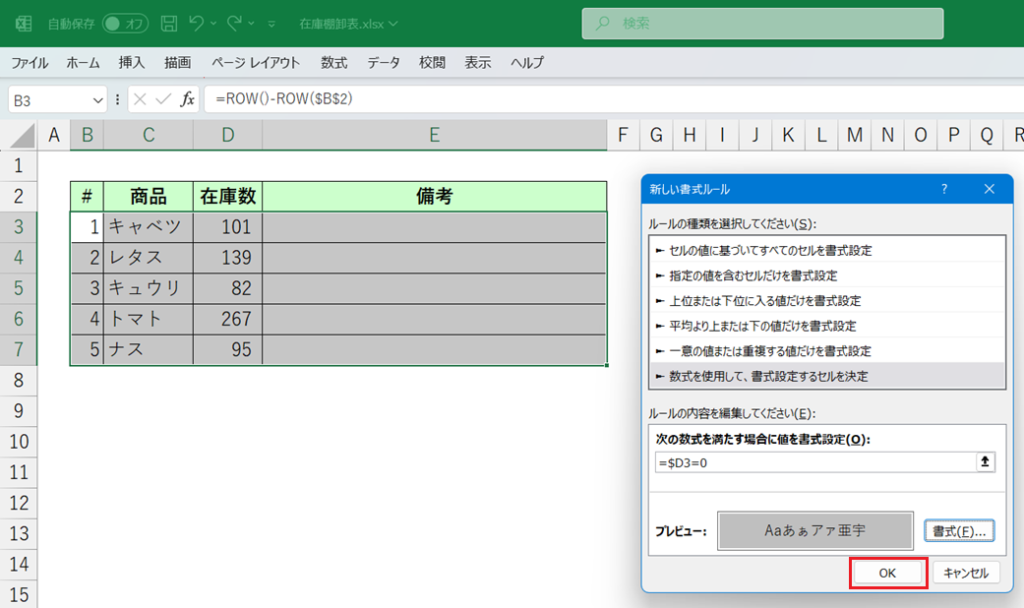
Task: Click the search box in title bar
Action: click(x=762, y=24)
